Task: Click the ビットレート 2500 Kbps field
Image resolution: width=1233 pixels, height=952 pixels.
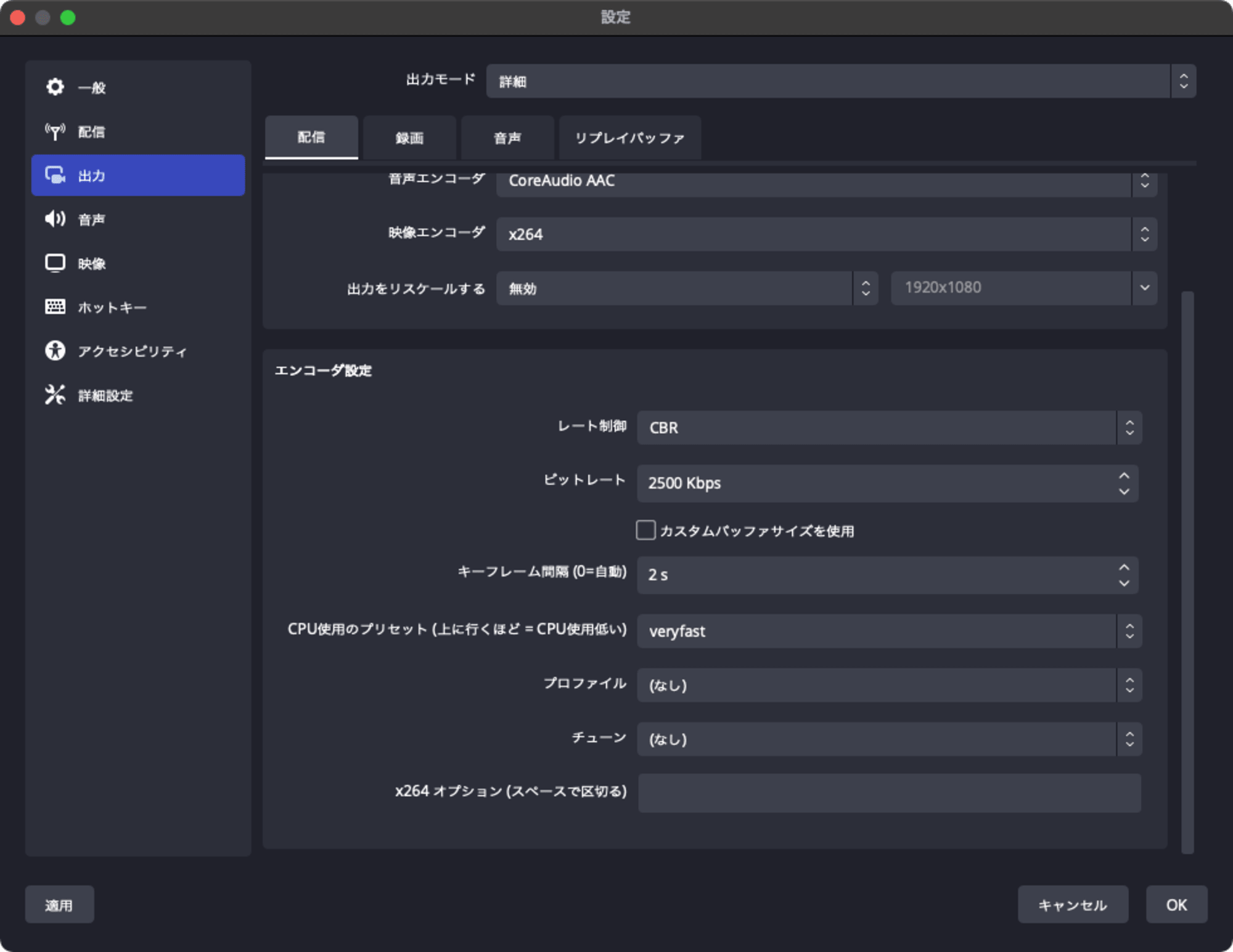Action: tap(888, 483)
